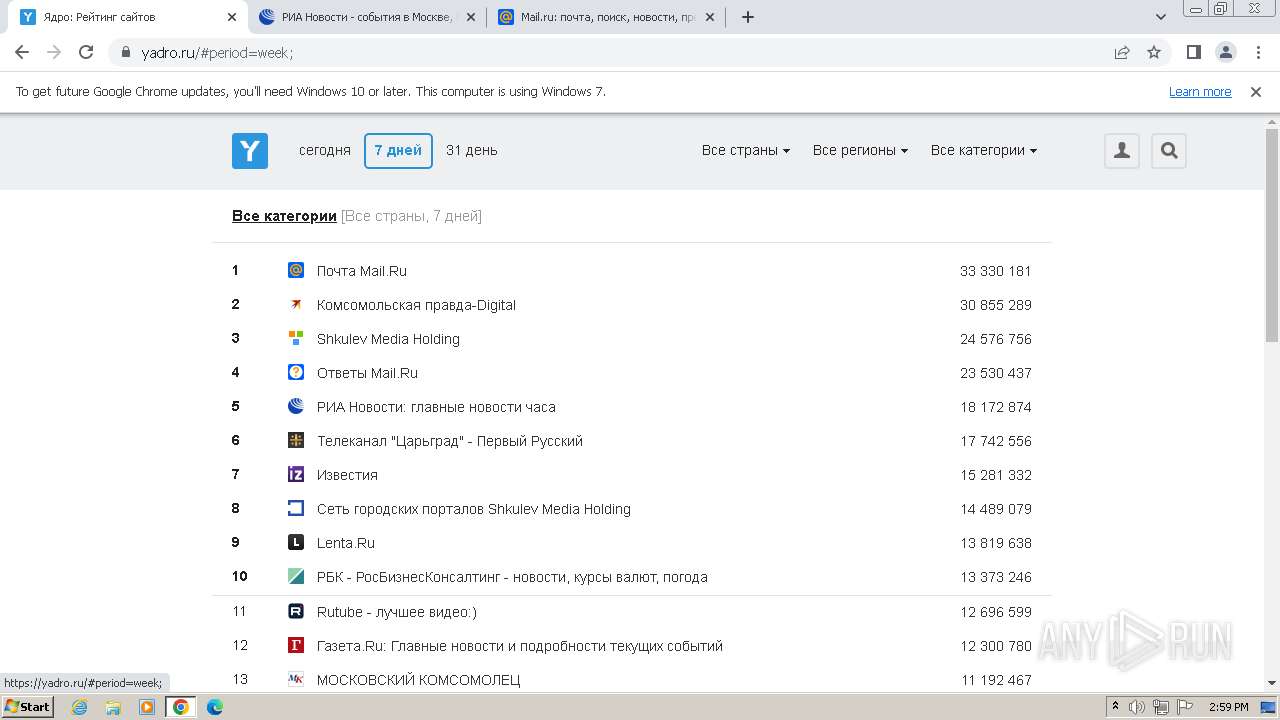Open the Lenta.Ru link
The width and height of the screenshot is (1280, 720).
pos(346,543)
